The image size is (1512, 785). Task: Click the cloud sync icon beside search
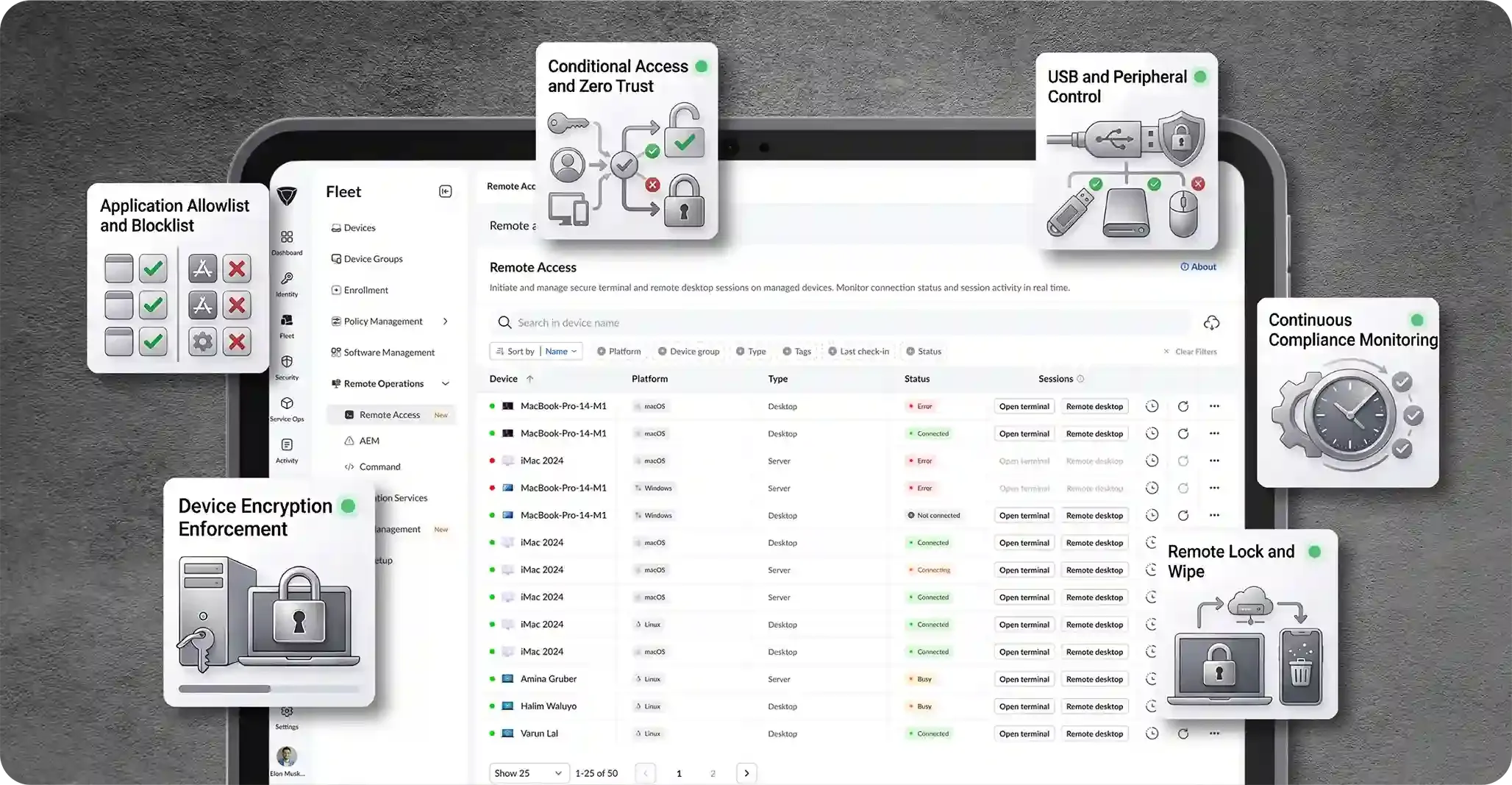click(1211, 323)
